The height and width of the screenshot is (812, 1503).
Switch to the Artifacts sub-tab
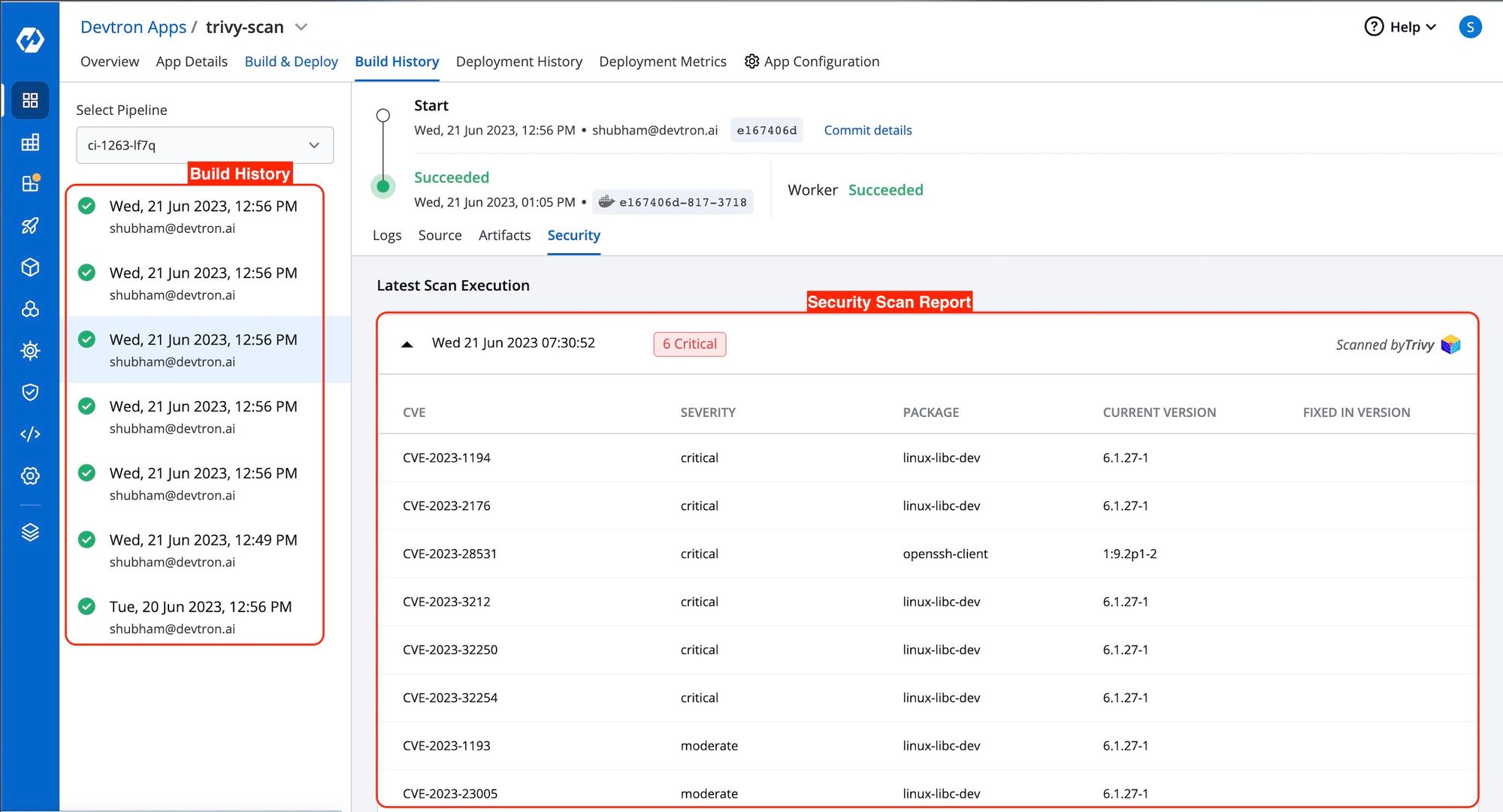505,235
